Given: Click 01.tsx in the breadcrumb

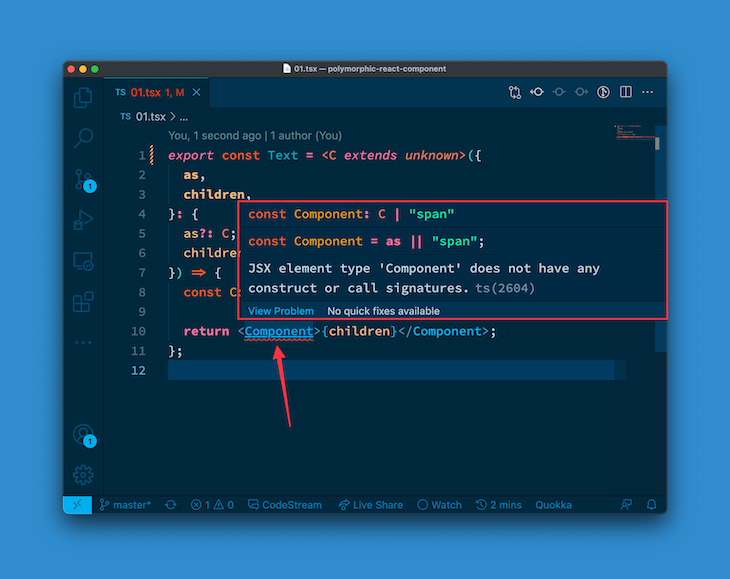Looking at the screenshot, I should point(150,117).
